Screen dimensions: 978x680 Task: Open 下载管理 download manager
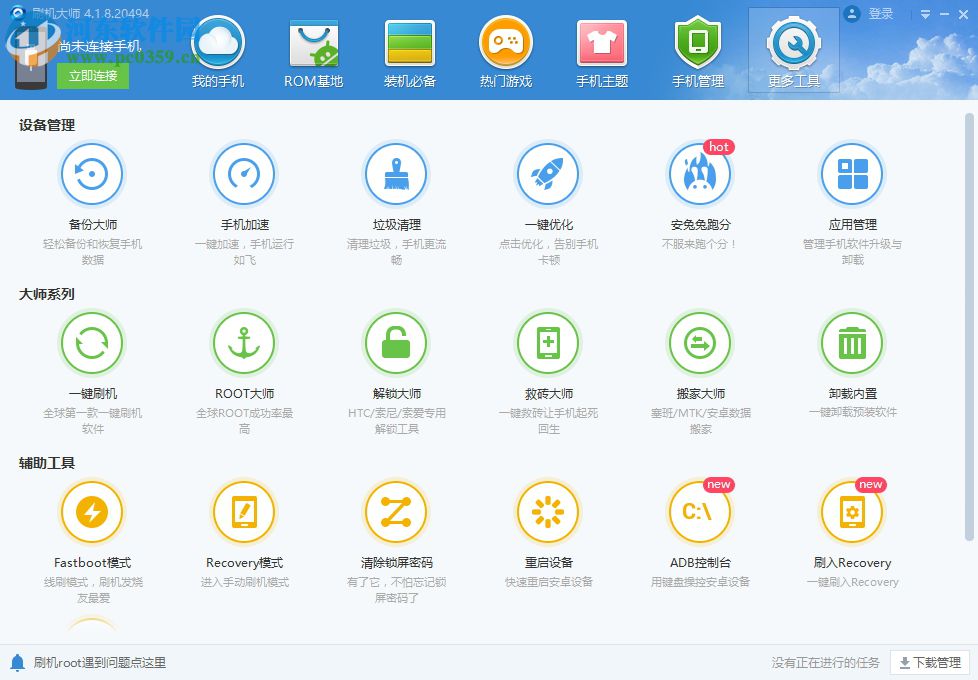[x=931, y=661]
